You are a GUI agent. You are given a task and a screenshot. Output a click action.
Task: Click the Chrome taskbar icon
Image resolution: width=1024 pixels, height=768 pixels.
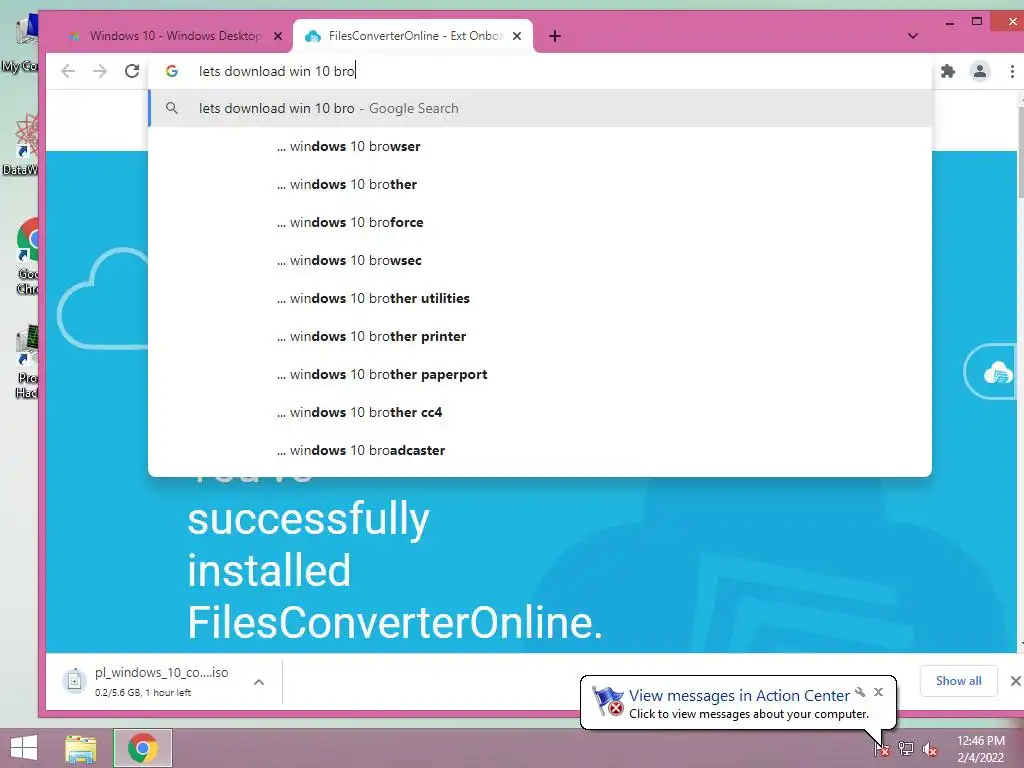coord(142,748)
